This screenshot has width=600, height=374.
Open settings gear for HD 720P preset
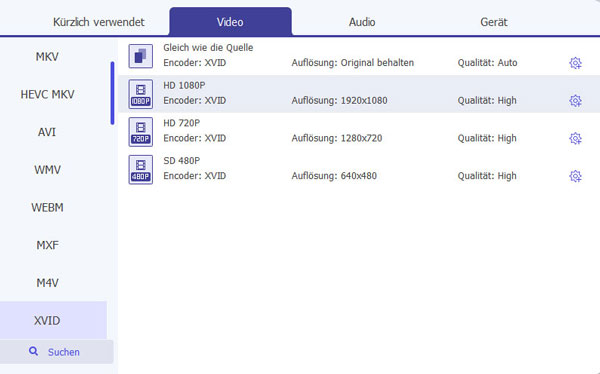click(575, 138)
